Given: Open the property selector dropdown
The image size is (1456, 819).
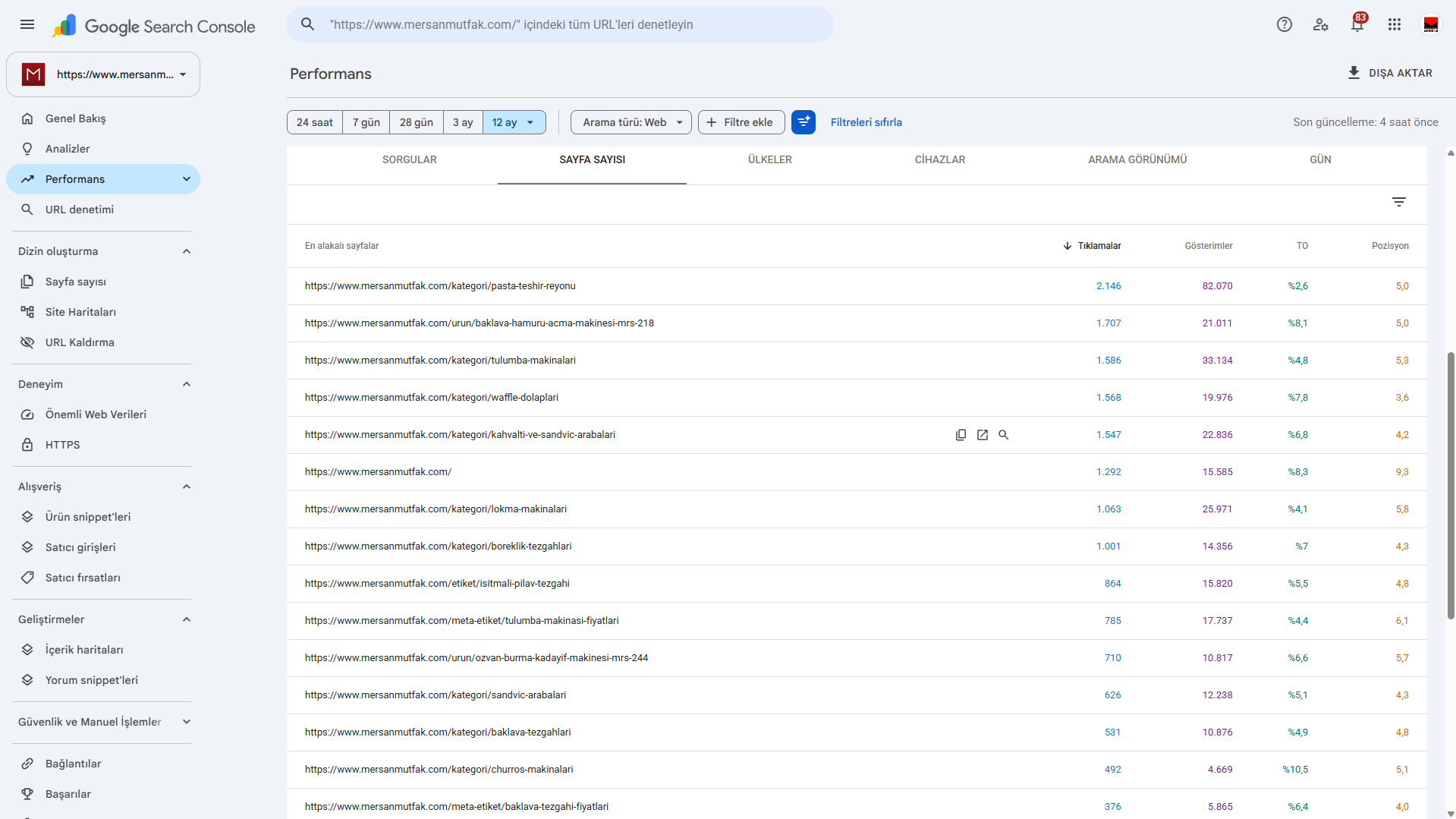Looking at the screenshot, I should click(x=103, y=74).
